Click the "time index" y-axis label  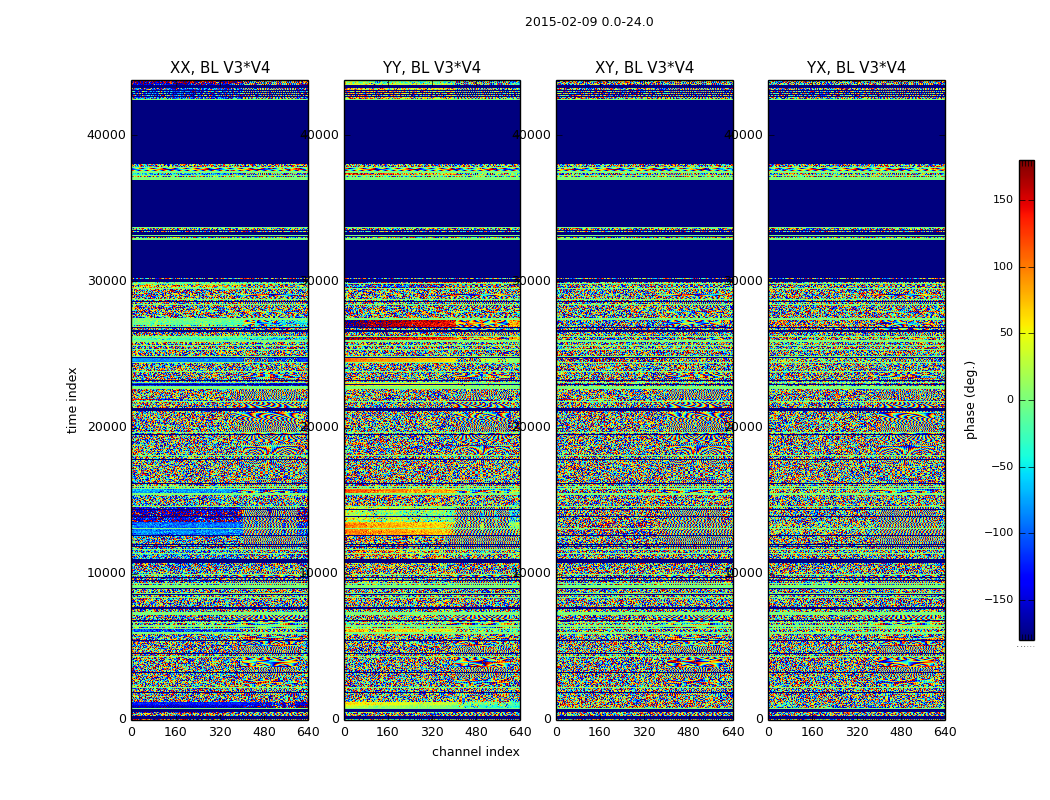[72, 400]
